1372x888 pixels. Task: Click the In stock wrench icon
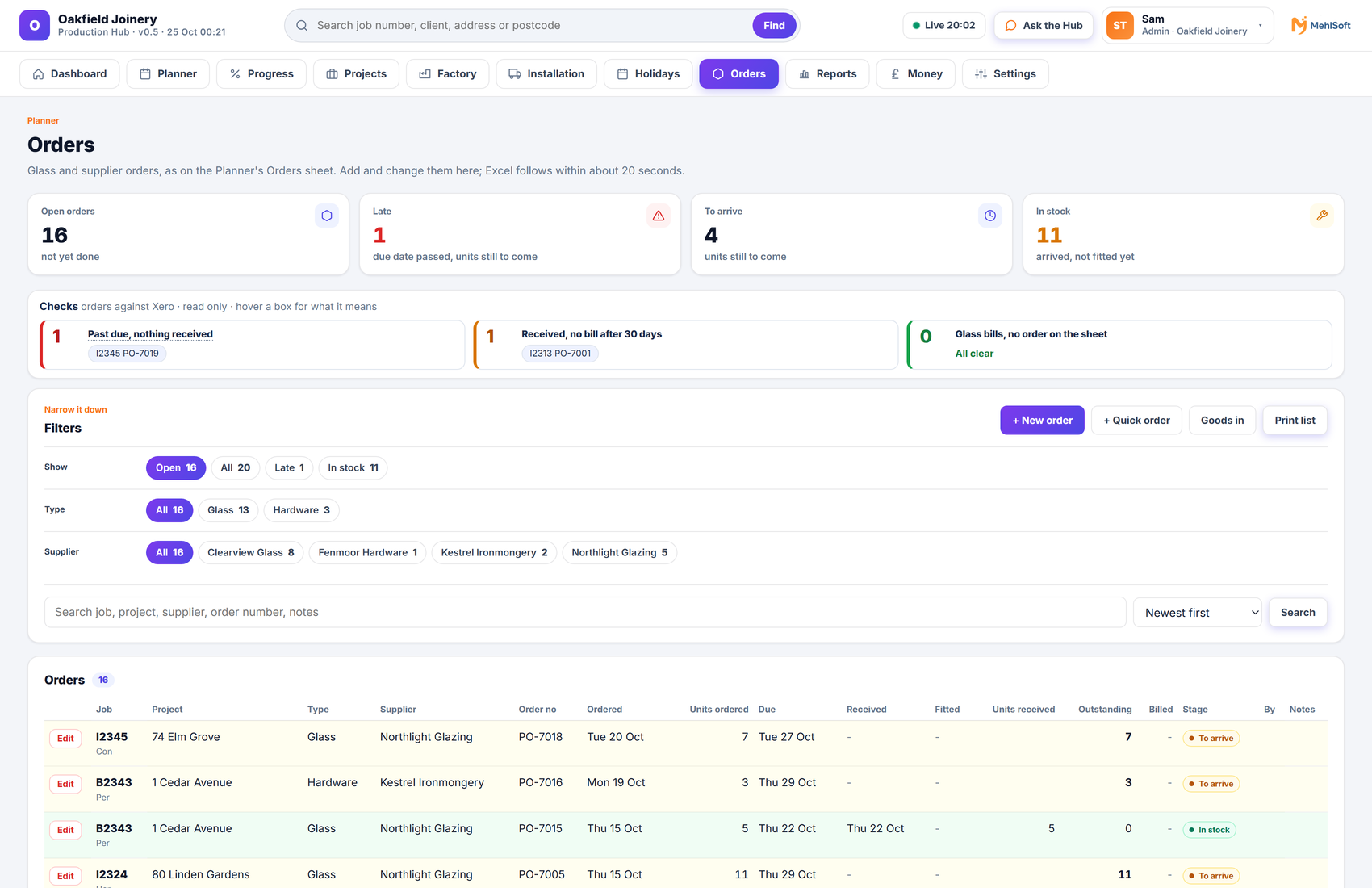tap(1322, 216)
